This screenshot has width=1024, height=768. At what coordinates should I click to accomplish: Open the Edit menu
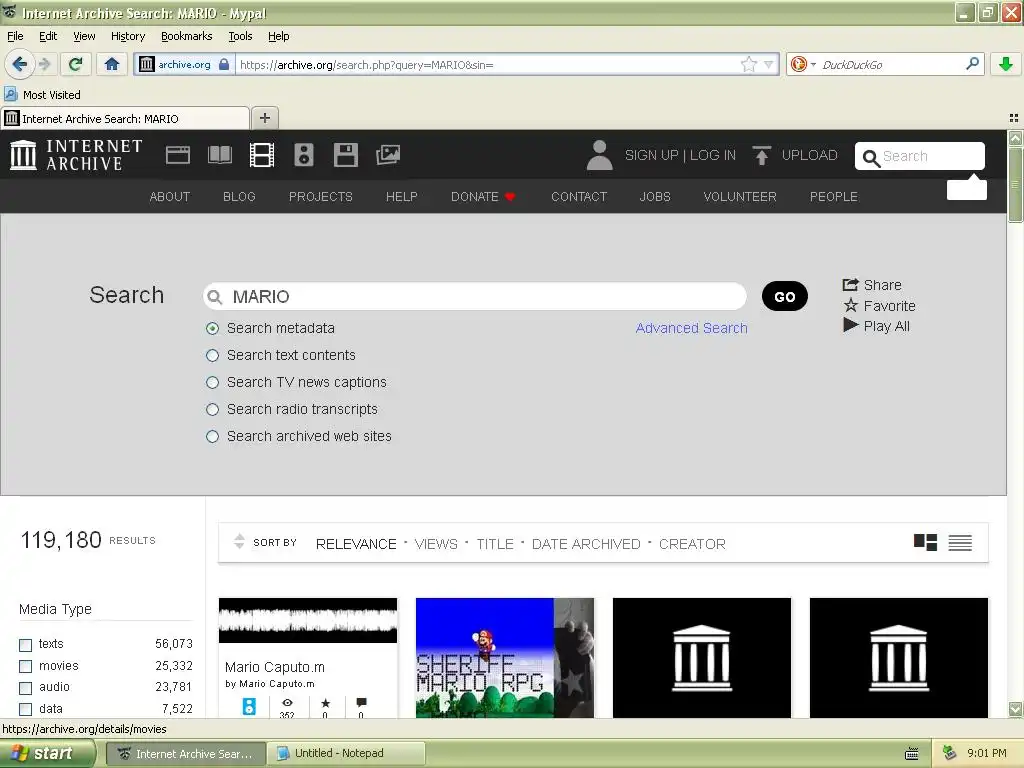[x=48, y=36]
